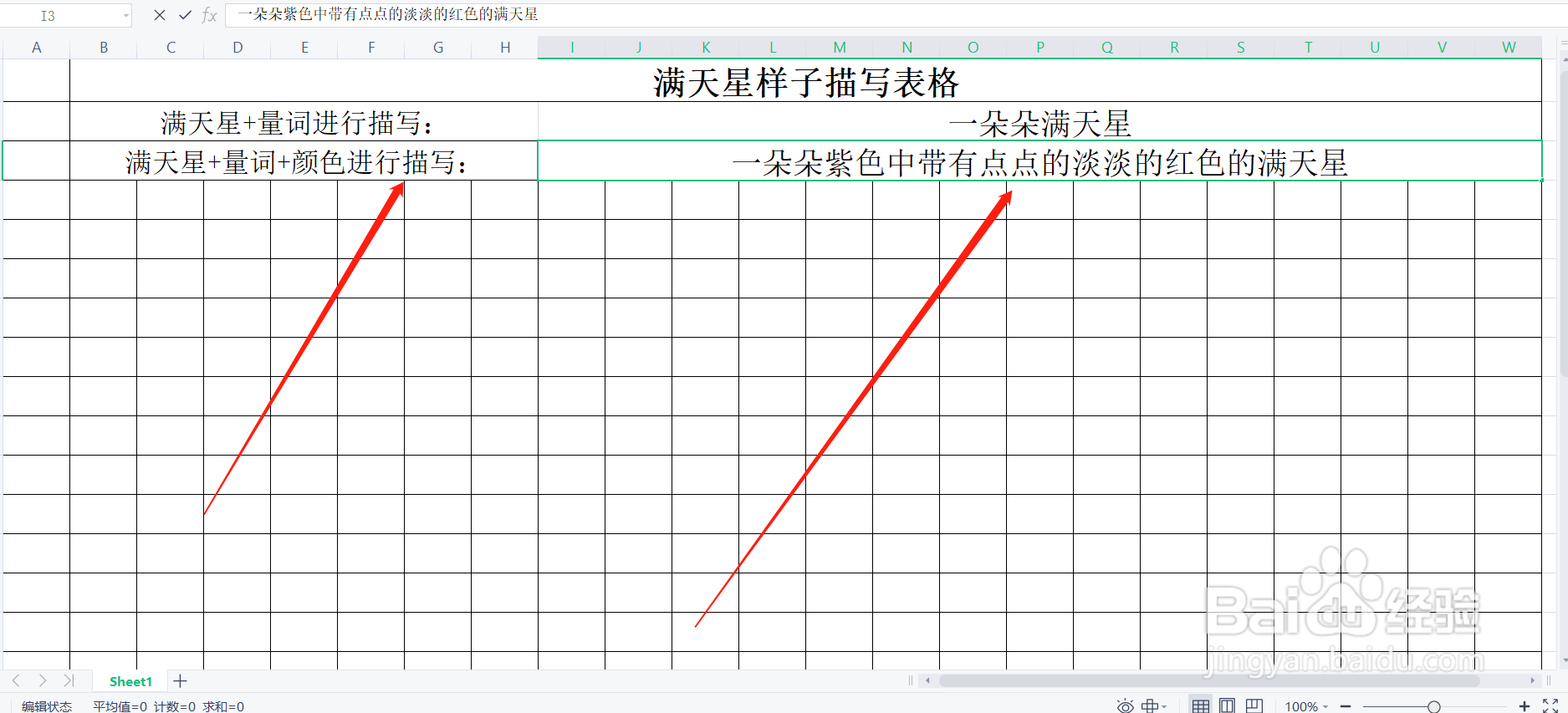Enter full screen view icon
The width and height of the screenshot is (1568, 713).
pos(1550,706)
